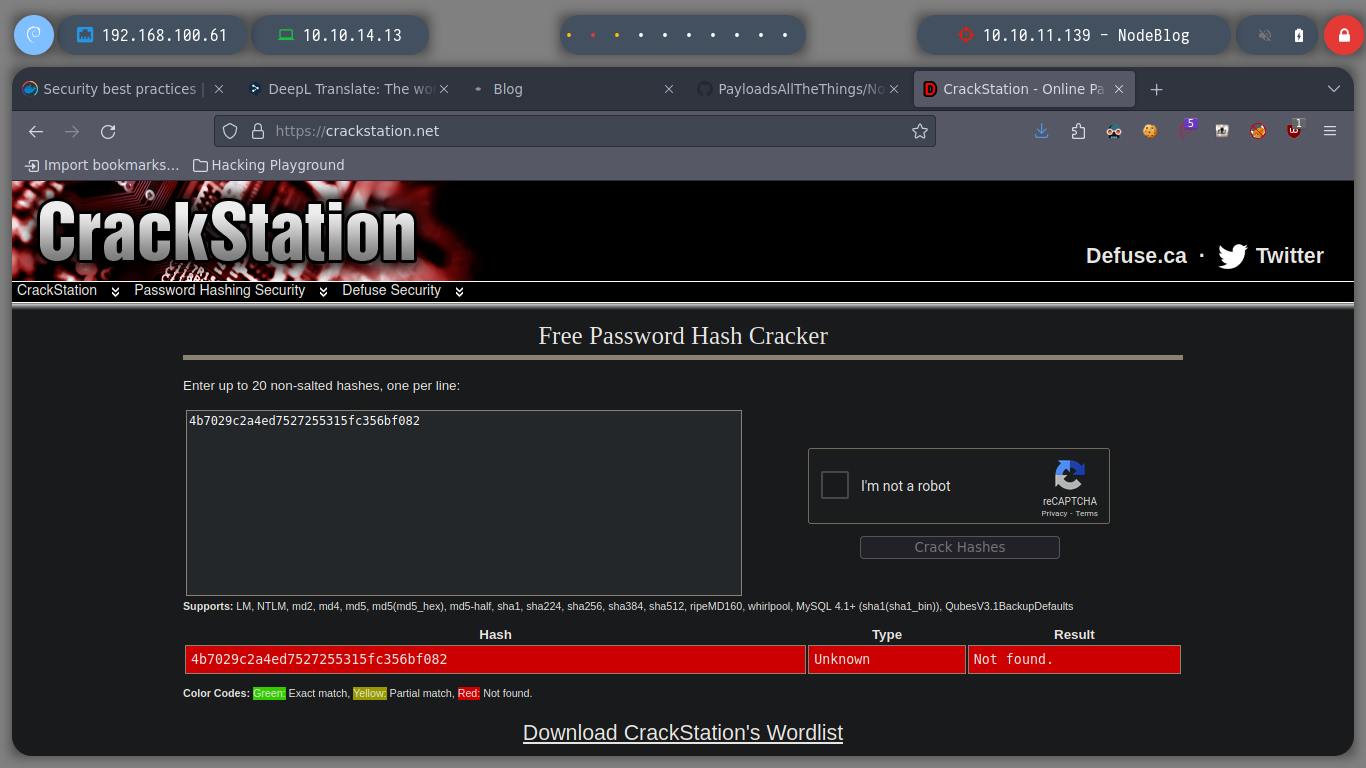
Task: Click the Green color code swatch
Action: [x=269, y=693]
